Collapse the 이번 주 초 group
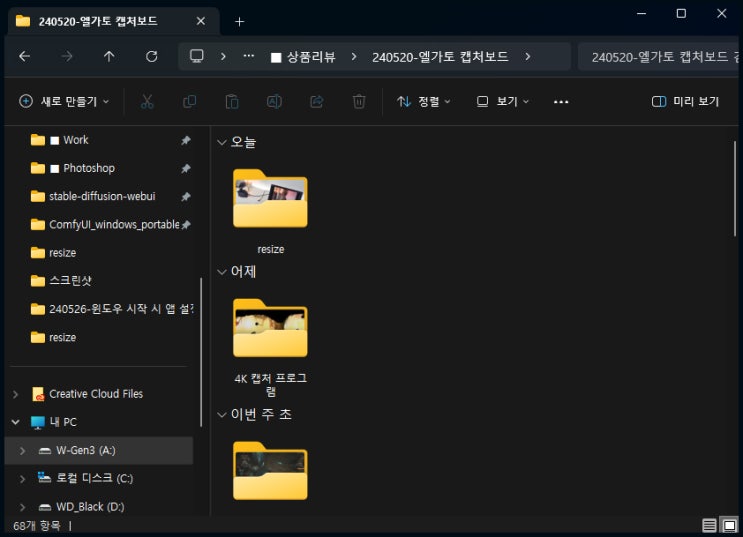The height and width of the screenshot is (537, 743). pos(221,415)
